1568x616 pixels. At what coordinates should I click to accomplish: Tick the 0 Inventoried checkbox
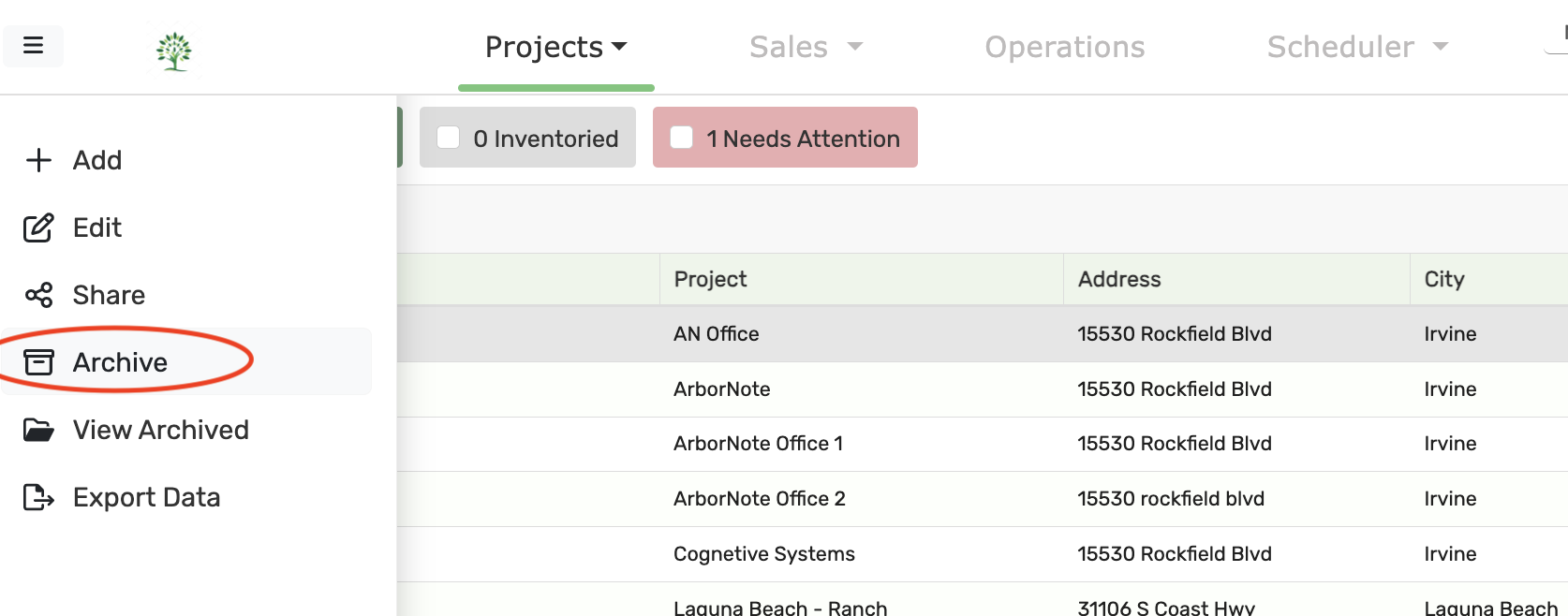[449, 138]
